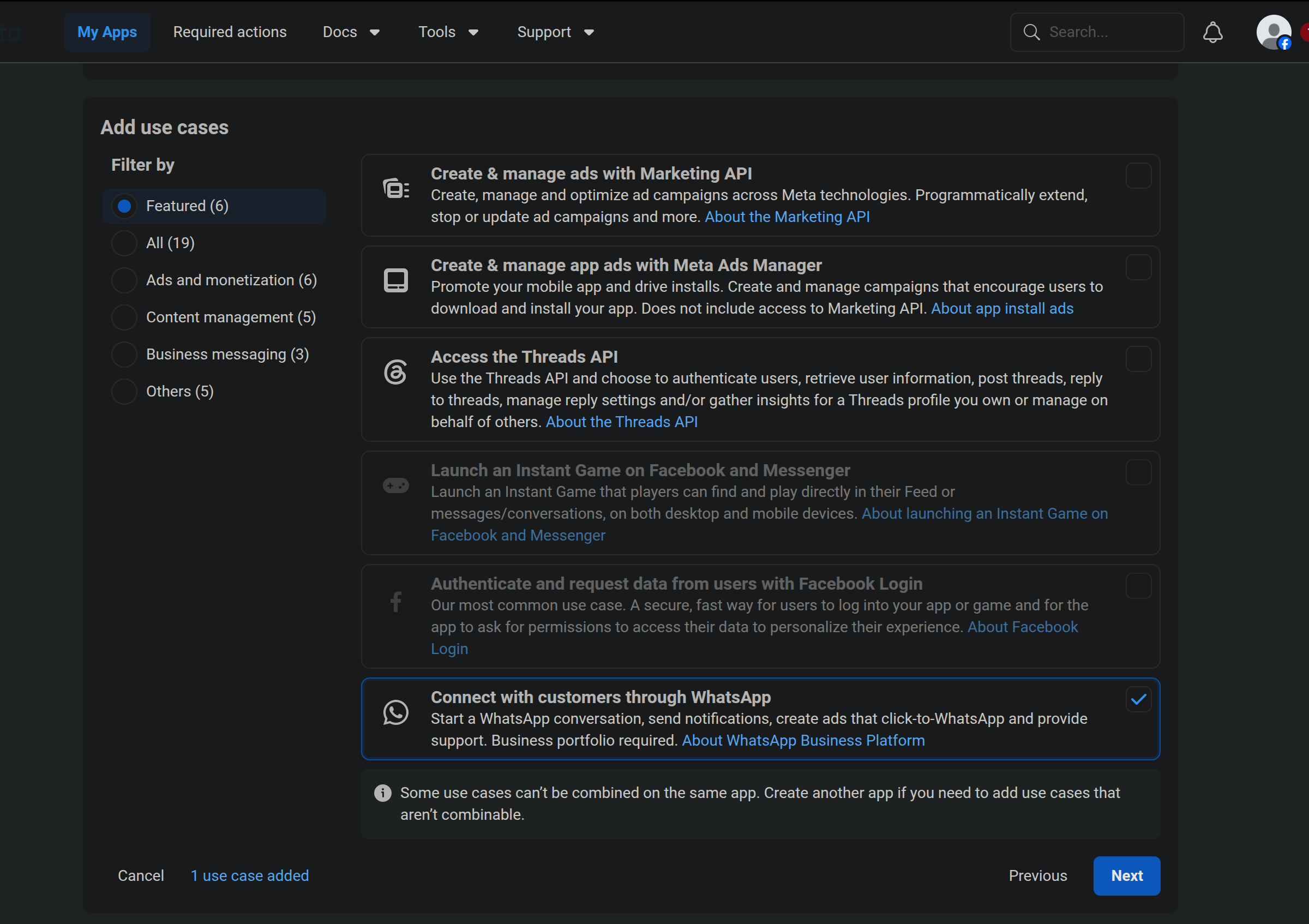This screenshot has height=924, width=1309.
Task: Click the Launch an Instant Game title
Action: click(x=640, y=470)
